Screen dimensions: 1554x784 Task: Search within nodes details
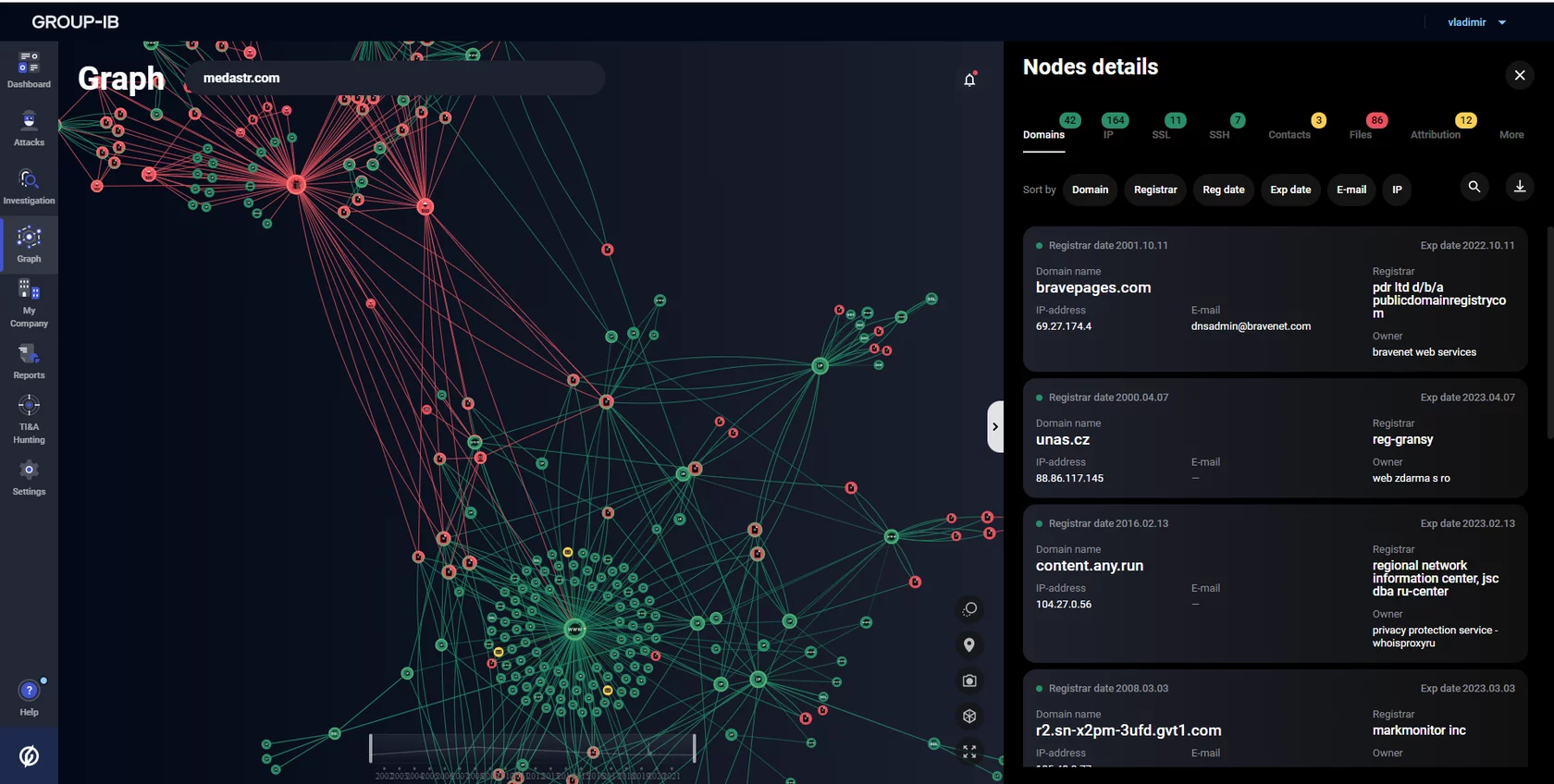pos(1474,187)
